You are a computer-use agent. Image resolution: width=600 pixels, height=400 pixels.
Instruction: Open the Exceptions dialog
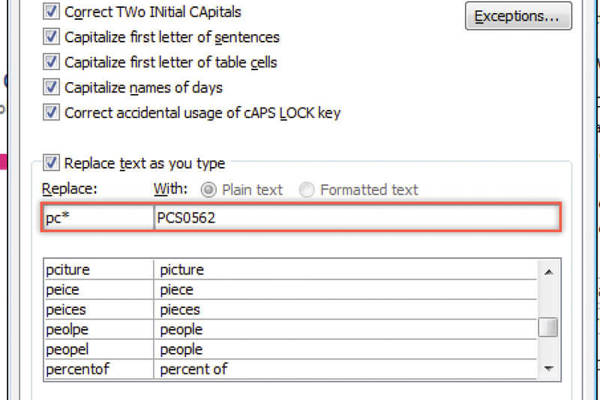tap(517, 16)
